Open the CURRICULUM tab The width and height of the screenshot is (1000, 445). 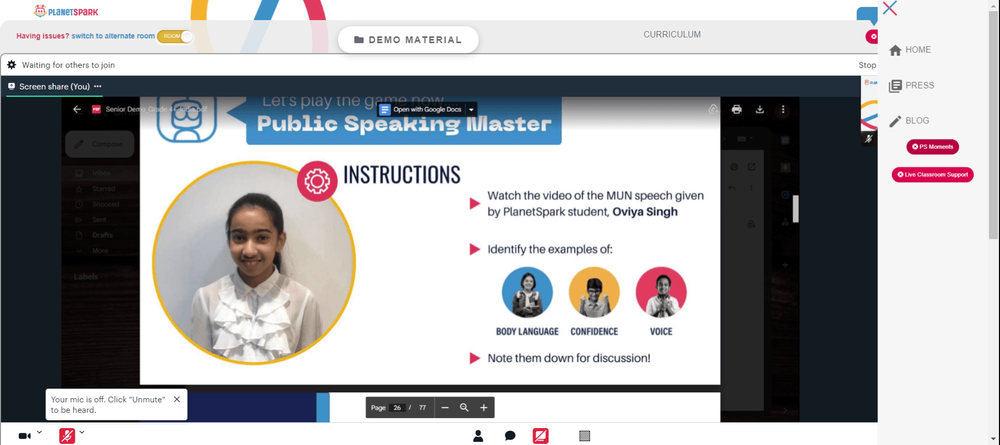672,34
